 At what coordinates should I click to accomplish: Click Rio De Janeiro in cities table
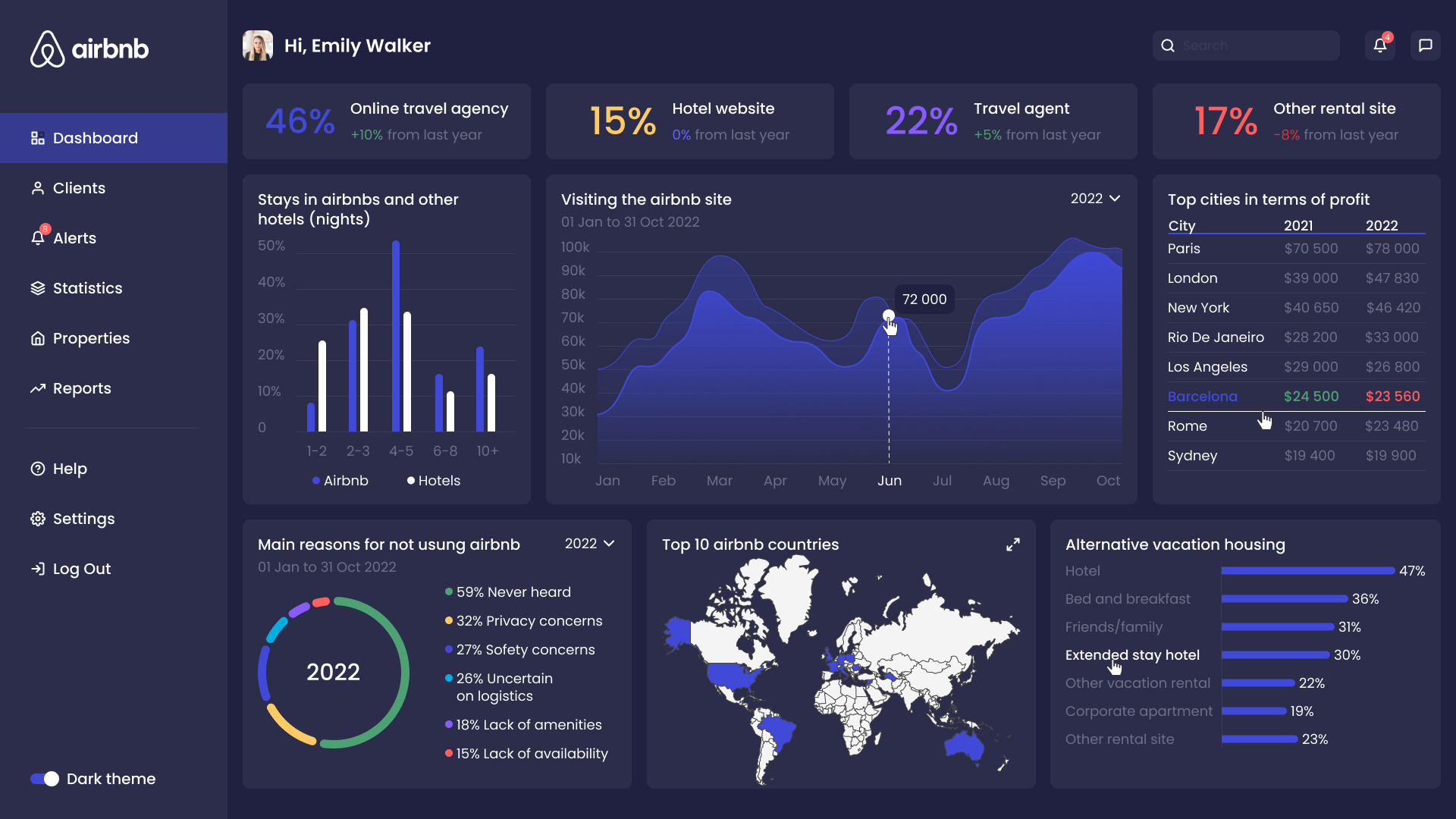pyautogui.click(x=1216, y=337)
